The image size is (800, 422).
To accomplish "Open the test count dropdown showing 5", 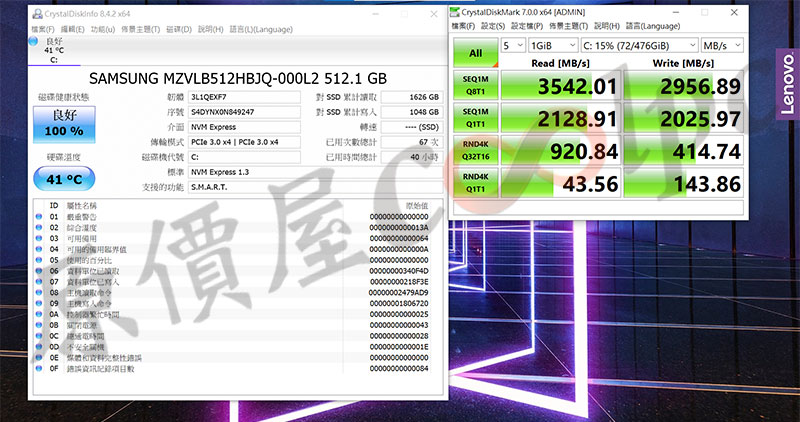I will point(513,45).
